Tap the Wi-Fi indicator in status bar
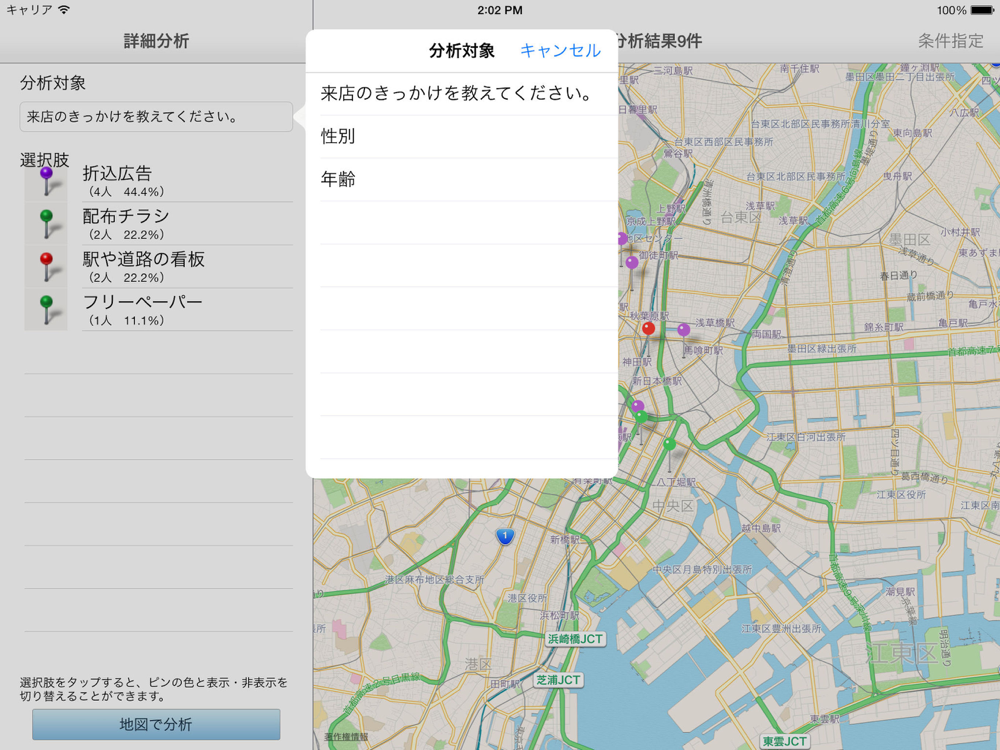This screenshot has height=750, width=1000. coord(64,10)
